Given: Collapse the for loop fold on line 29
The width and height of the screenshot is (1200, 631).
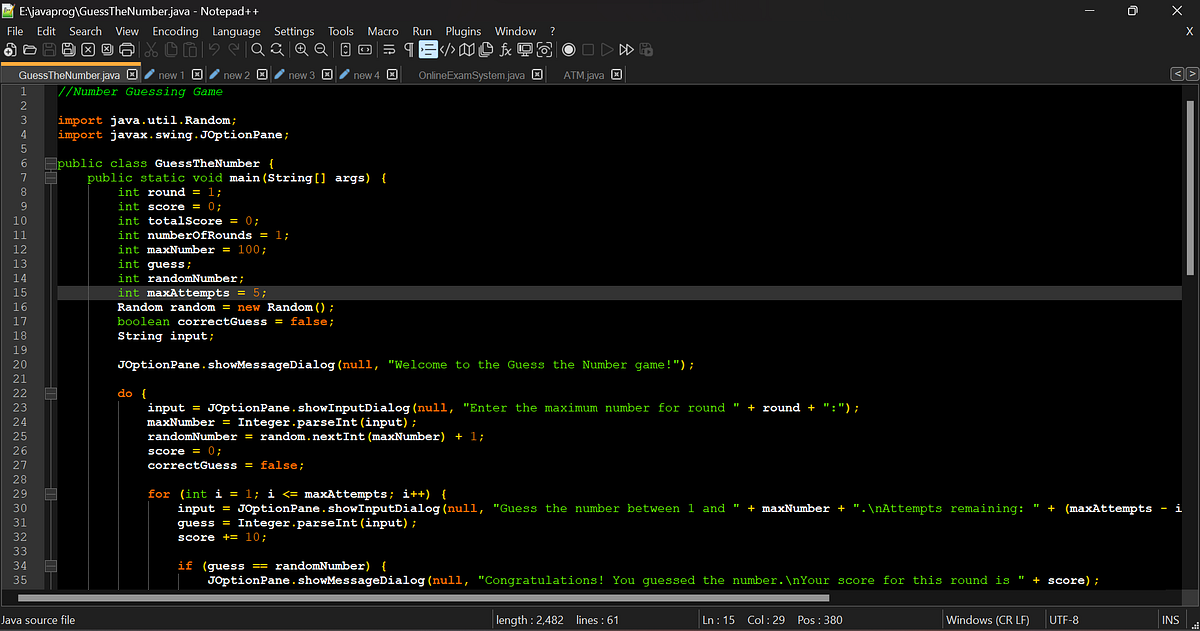Looking at the screenshot, I should click(51, 494).
